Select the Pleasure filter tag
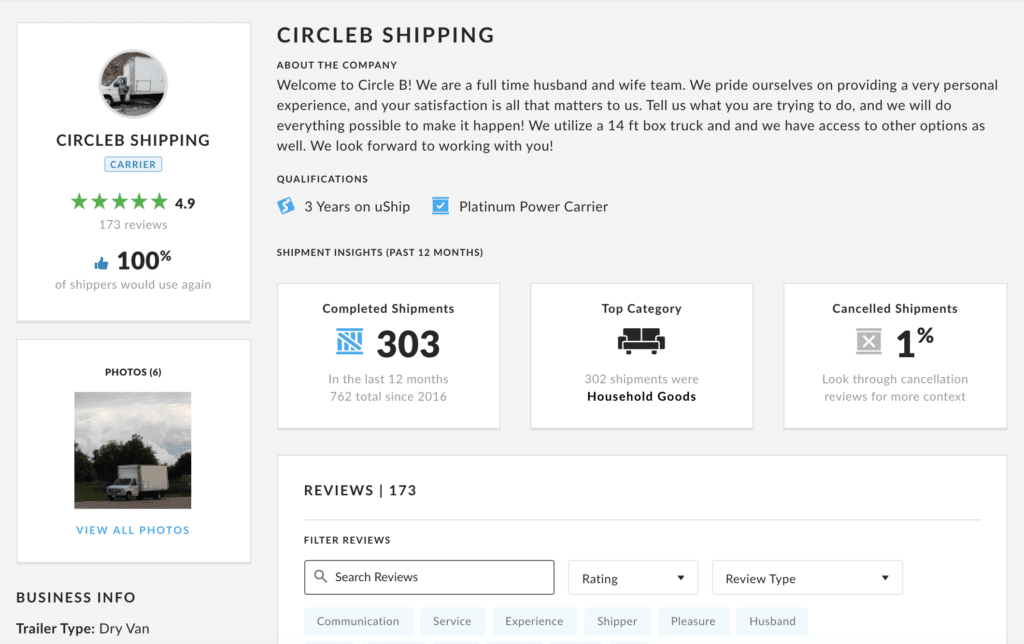Viewport: 1024px width, 644px height. coord(693,621)
